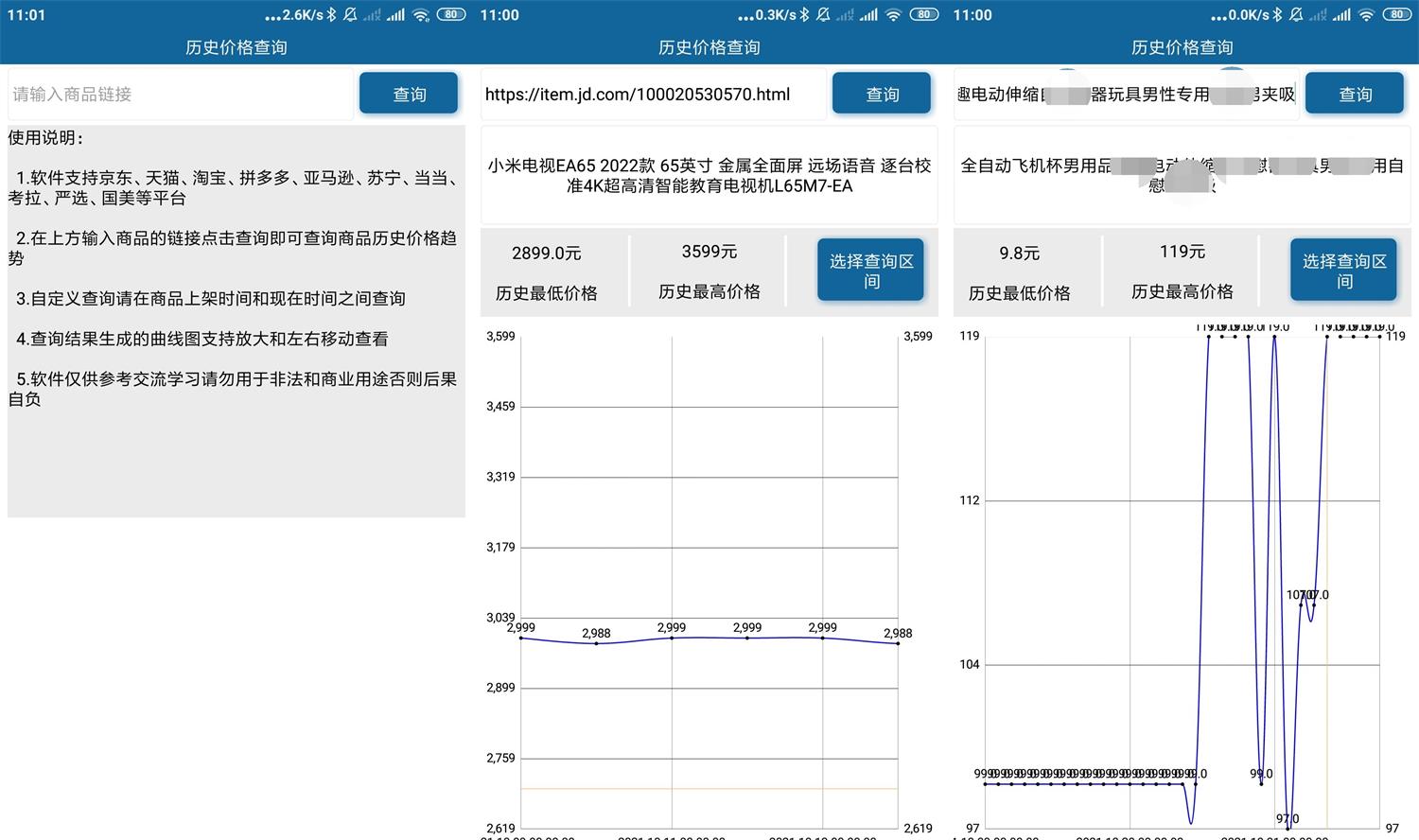Viewport: 1419px width, 840px height.
Task: Tap the Wi-Fi icon in the status bar
Action: pos(420,14)
